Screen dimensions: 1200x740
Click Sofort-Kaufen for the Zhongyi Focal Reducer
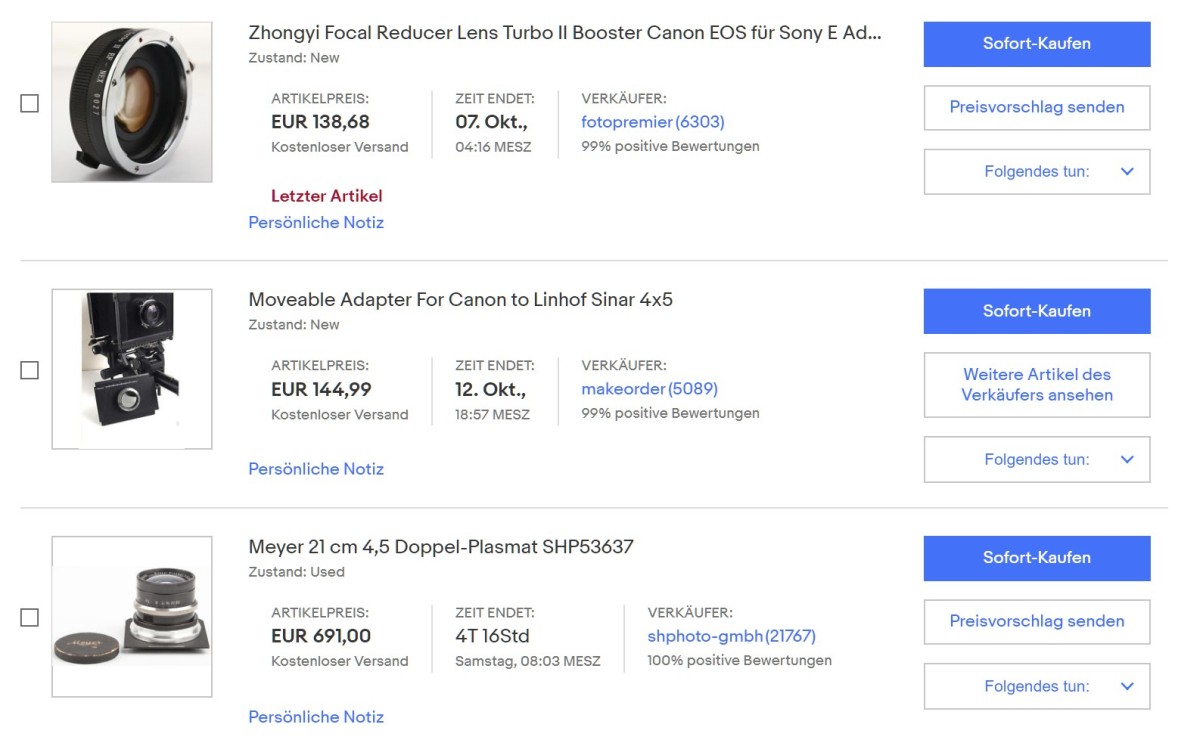click(x=1036, y=44)
